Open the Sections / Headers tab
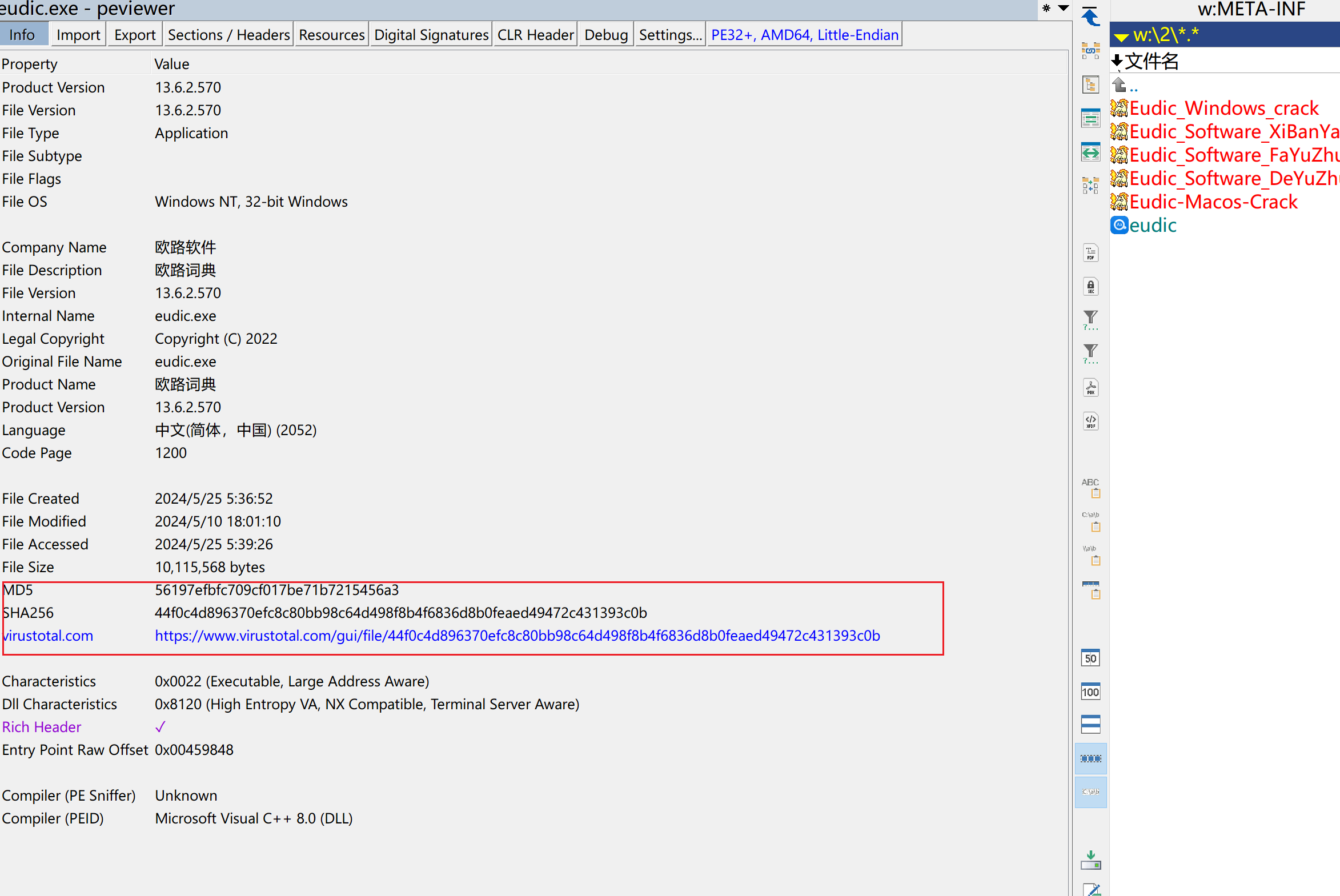Viewport: 1340px width, 896px height. [228, 35]
